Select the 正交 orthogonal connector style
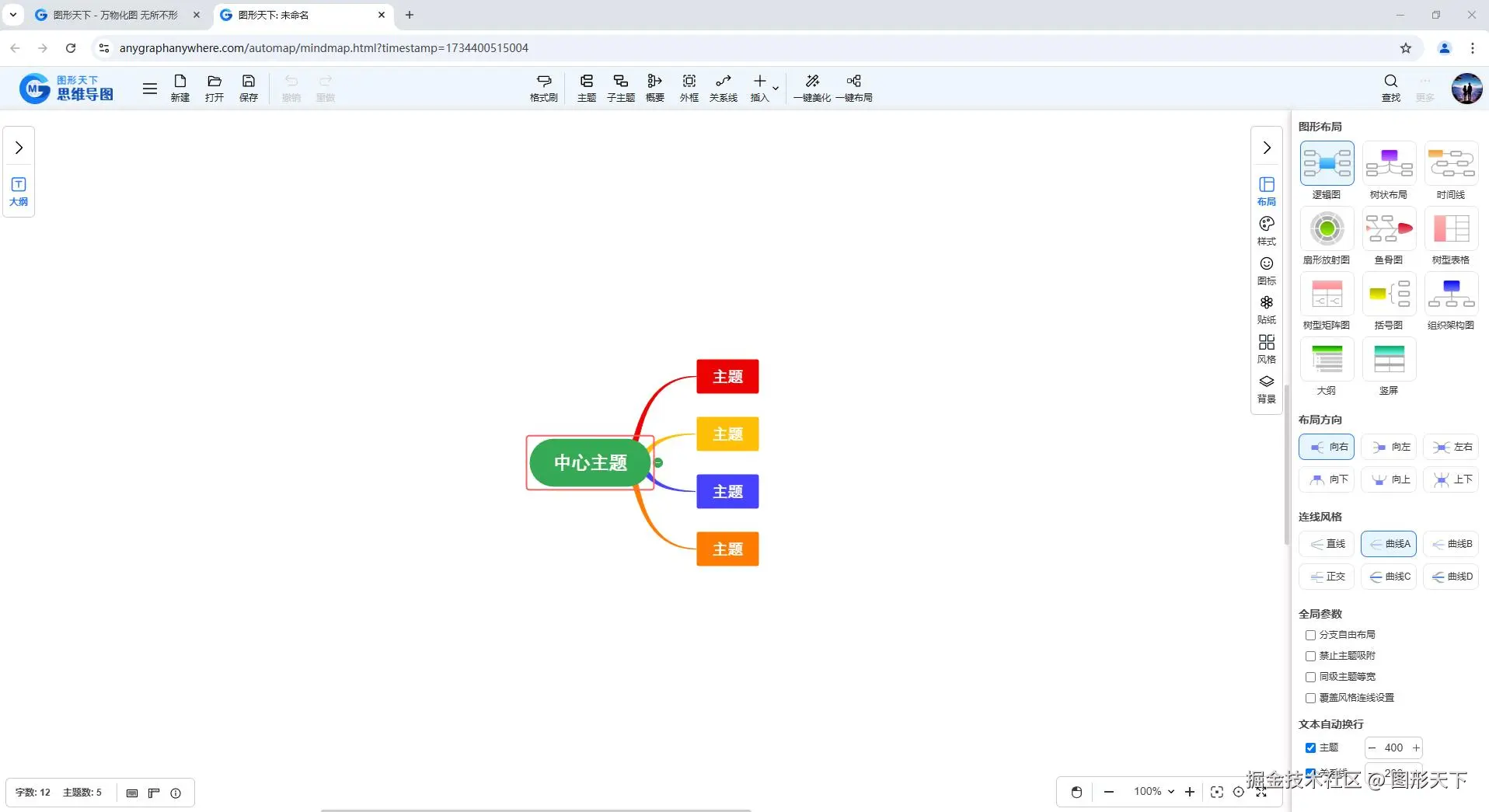The width and height of the screenshot is (1489, 812). click(x=1327, y=577)
